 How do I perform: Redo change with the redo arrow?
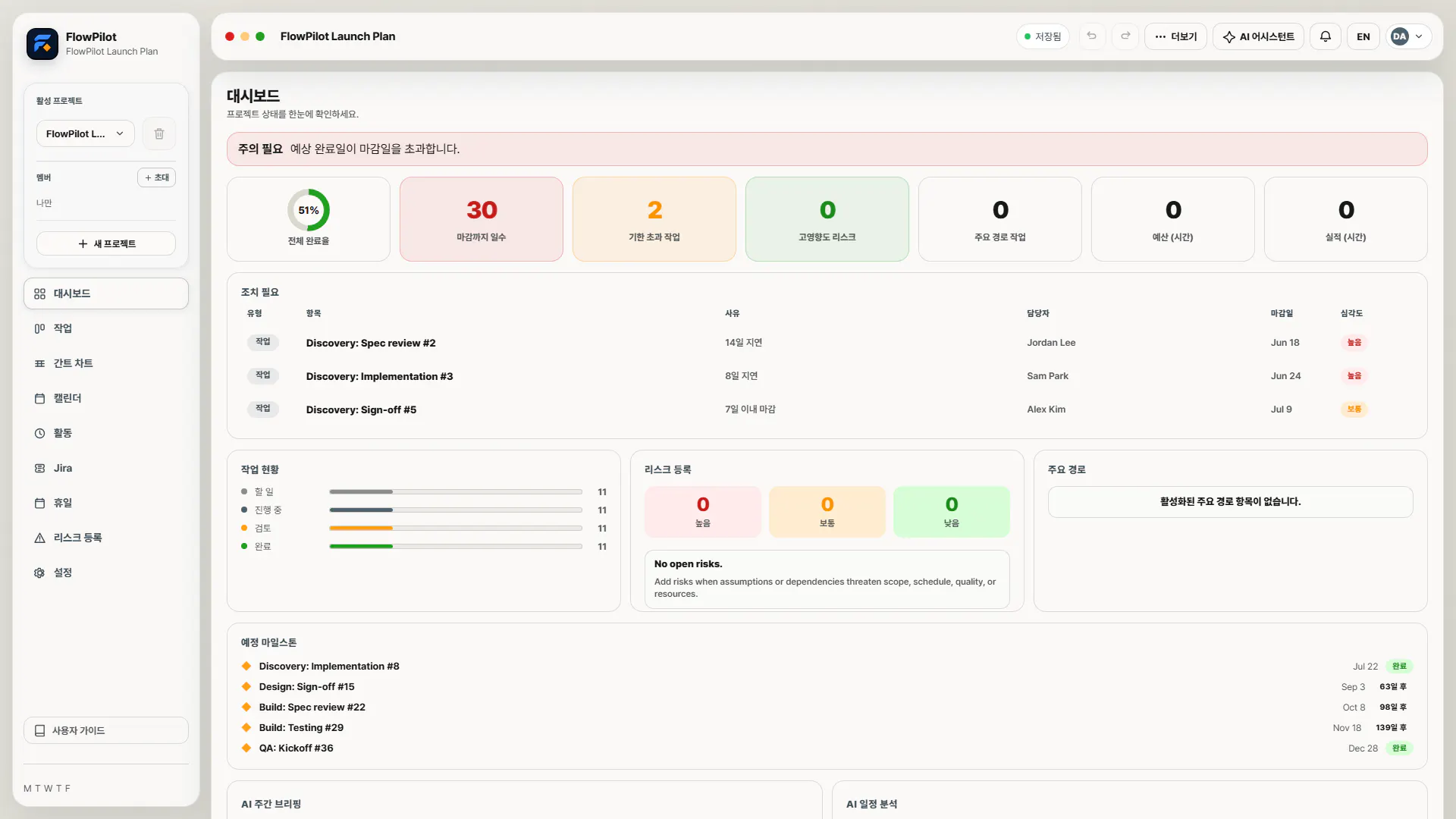coord(1126,36)
